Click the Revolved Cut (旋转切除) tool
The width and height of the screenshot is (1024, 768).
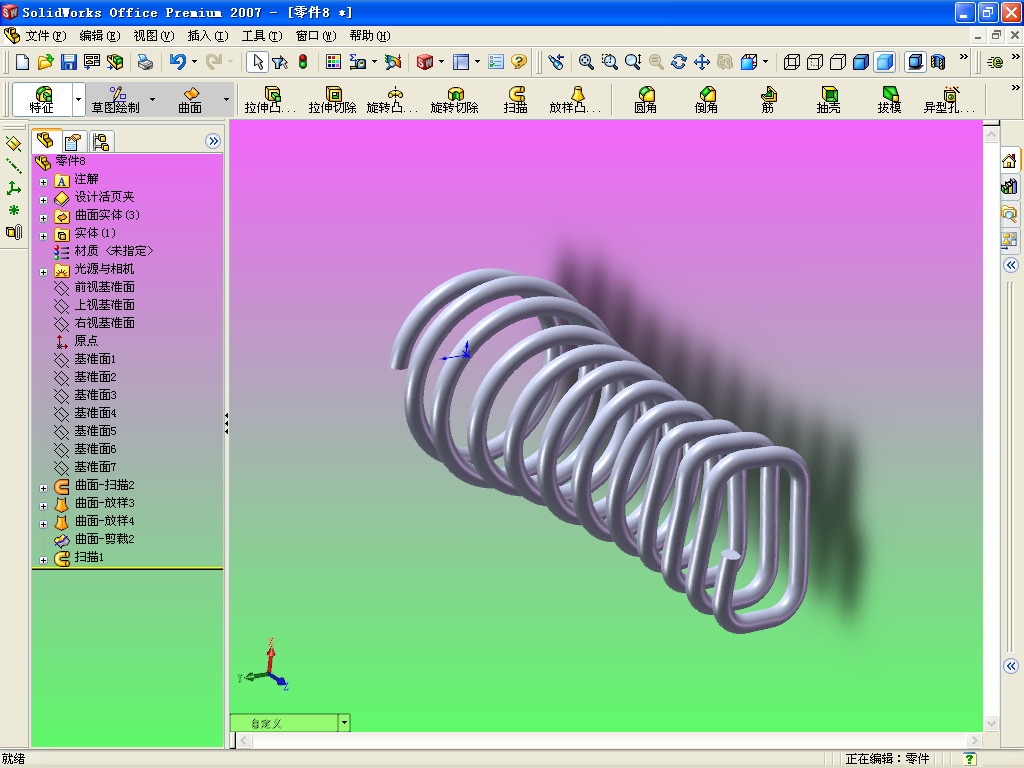pyautogui.click(x=455, y=100)
